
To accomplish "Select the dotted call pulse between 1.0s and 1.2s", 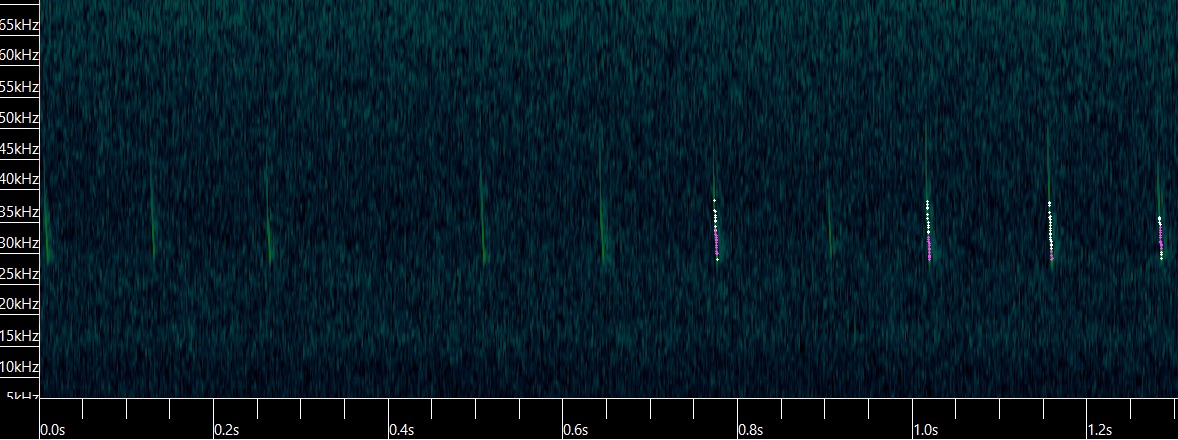I will [1050, 232].
